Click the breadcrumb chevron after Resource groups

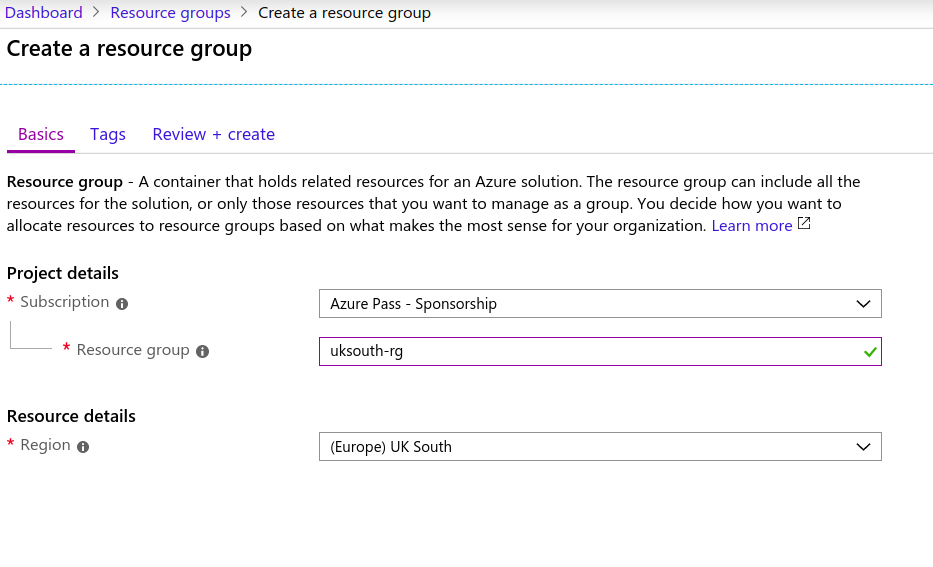pos(244,12)
